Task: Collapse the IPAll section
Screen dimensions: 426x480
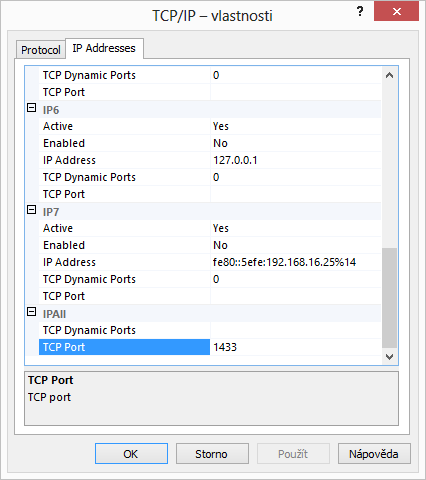Action: point(31,312)
